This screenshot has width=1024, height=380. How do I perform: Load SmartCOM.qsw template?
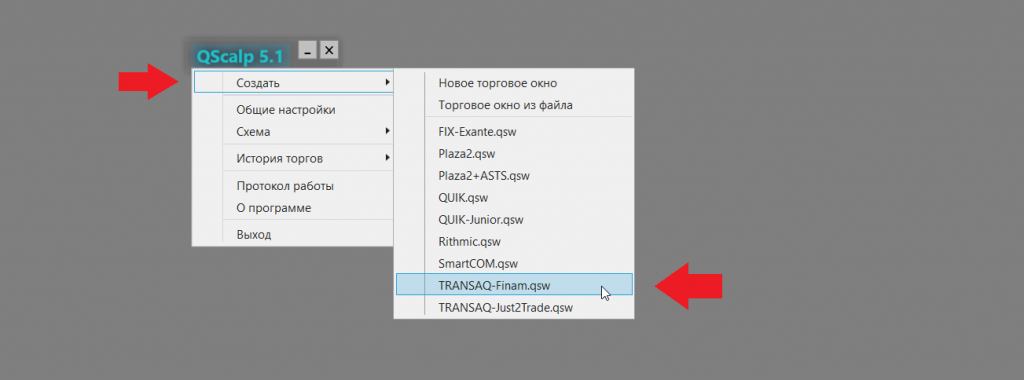[x=478, y=264]
